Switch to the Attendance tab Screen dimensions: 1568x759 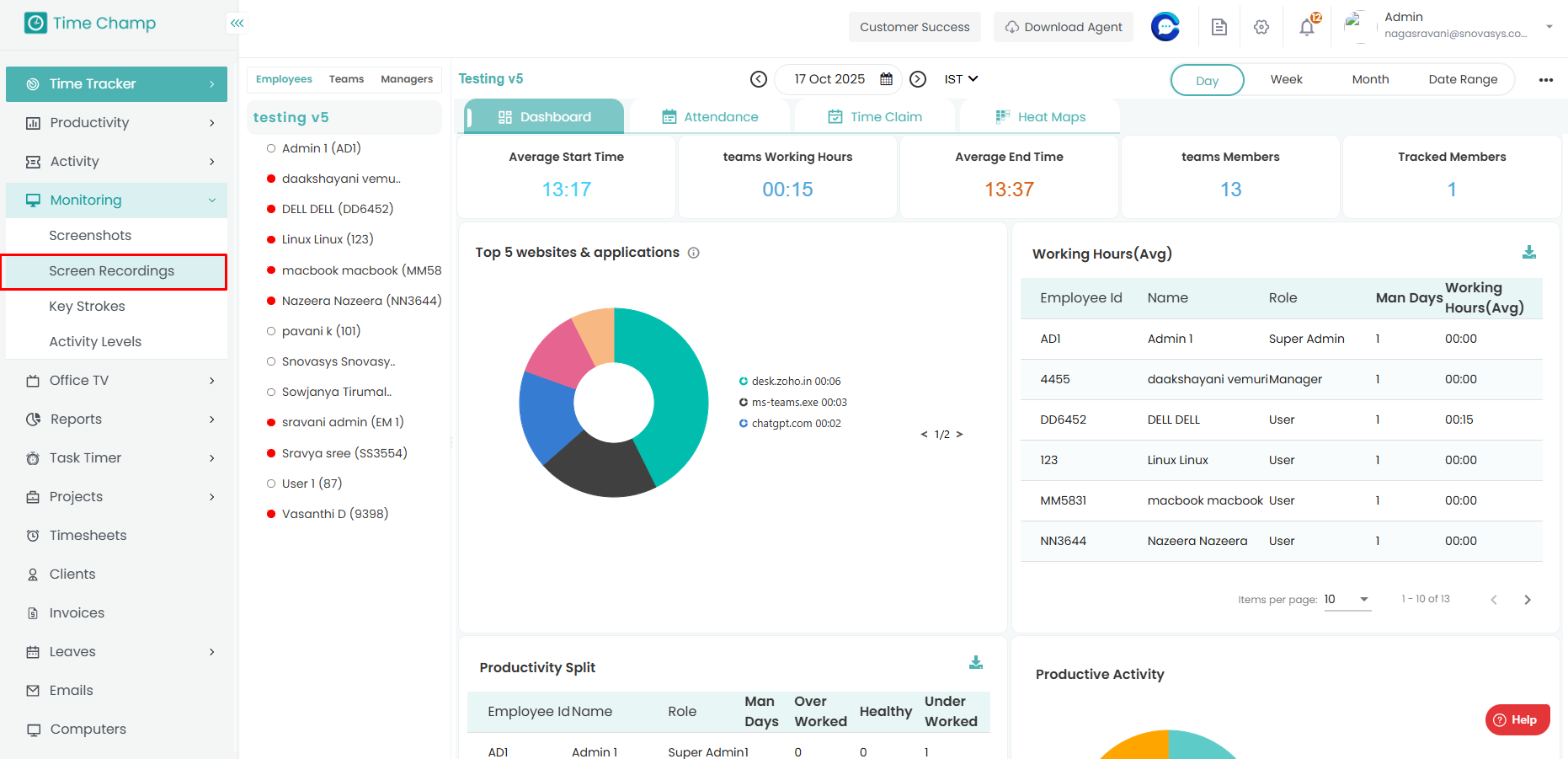[710, 117]
